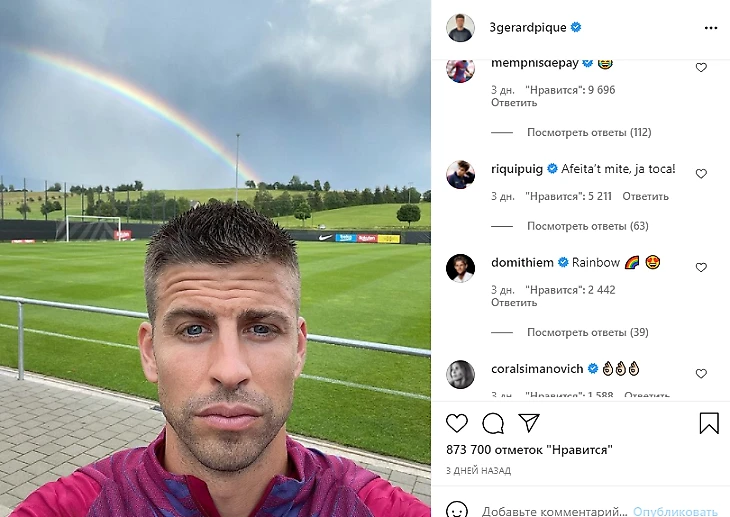Expand the 39 replies under domithiem's comment
The image size is (730, 517).
pyautogui.click(x=588, y=333)
